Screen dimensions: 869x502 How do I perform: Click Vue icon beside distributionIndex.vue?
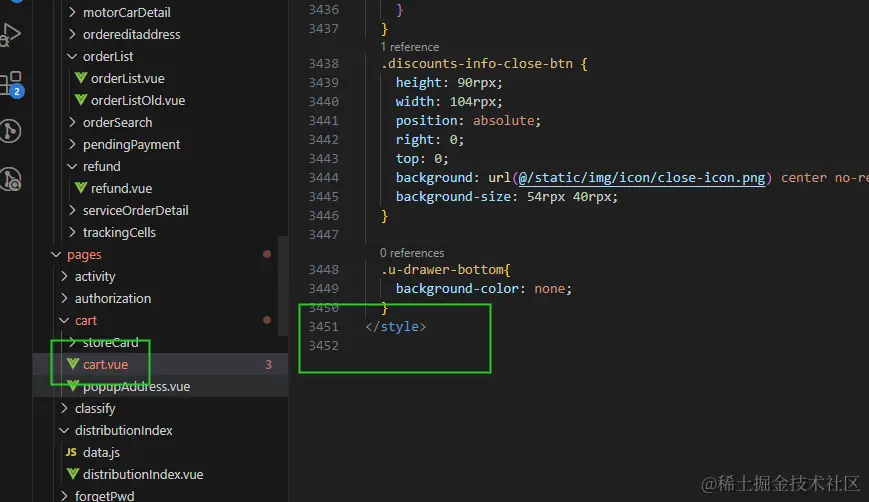click(73, 474)
